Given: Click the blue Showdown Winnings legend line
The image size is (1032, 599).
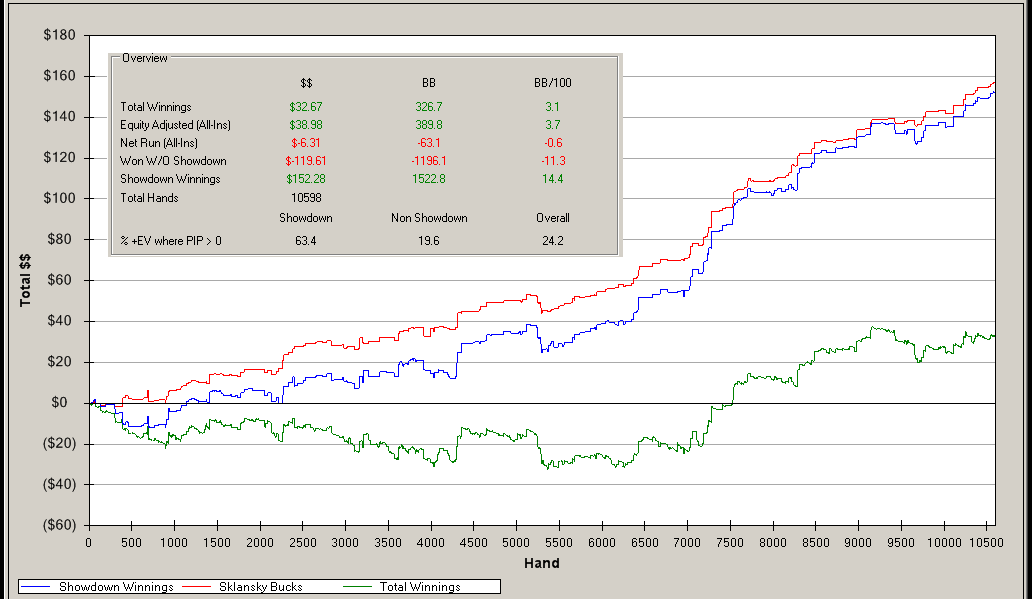Looking at the screenshot, I should pyautogui.click(x=36, y=587).
